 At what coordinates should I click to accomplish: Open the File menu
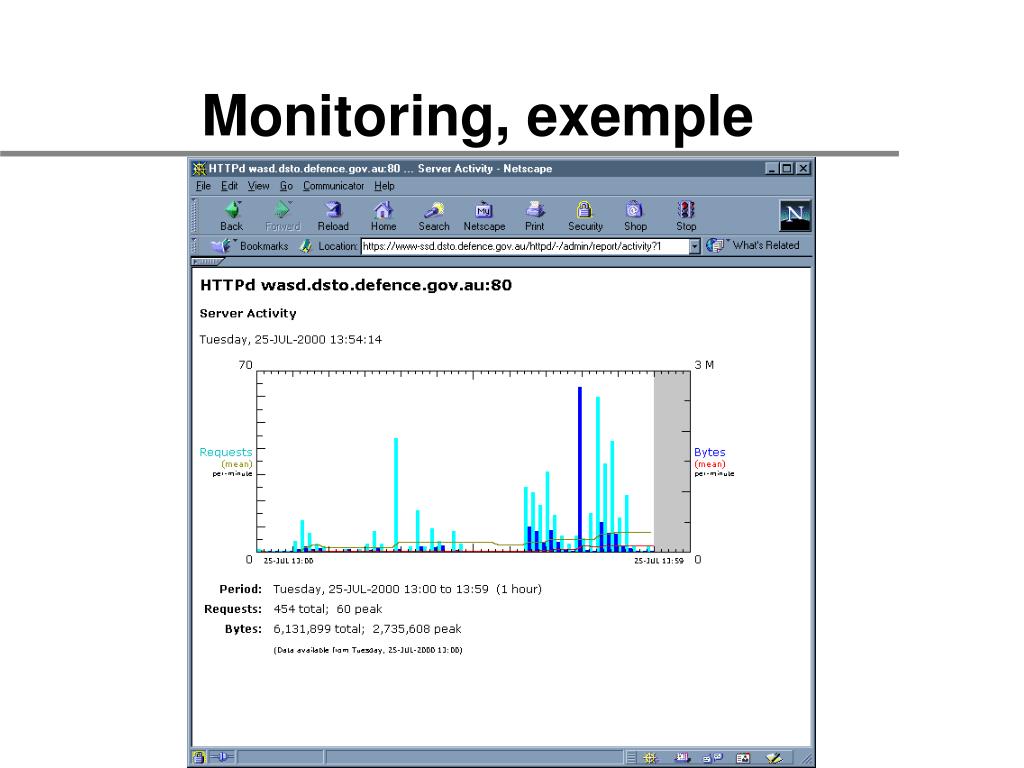coord(203,186)
